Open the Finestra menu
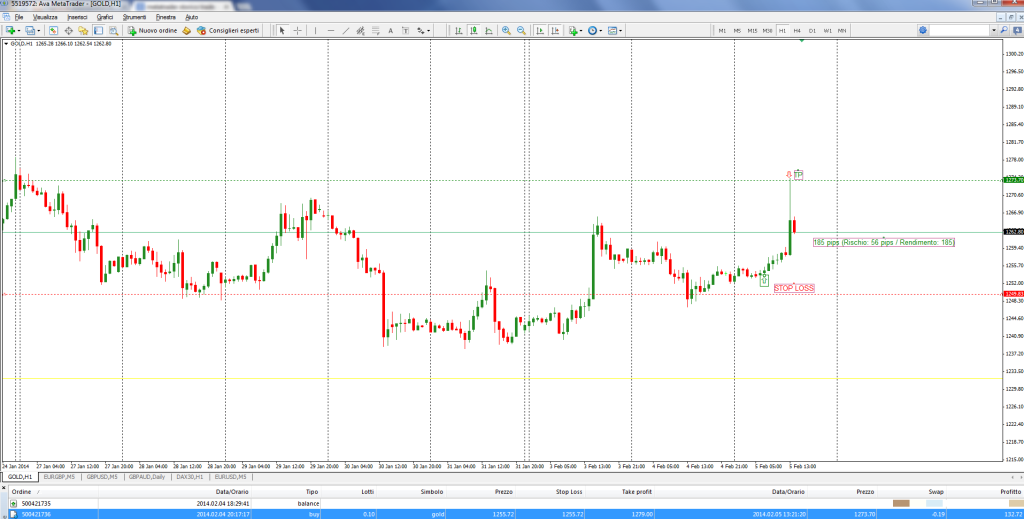Image resolution: width=1024 pixels, height=519 pixels. pyautogui.click(x=167, y=16)
